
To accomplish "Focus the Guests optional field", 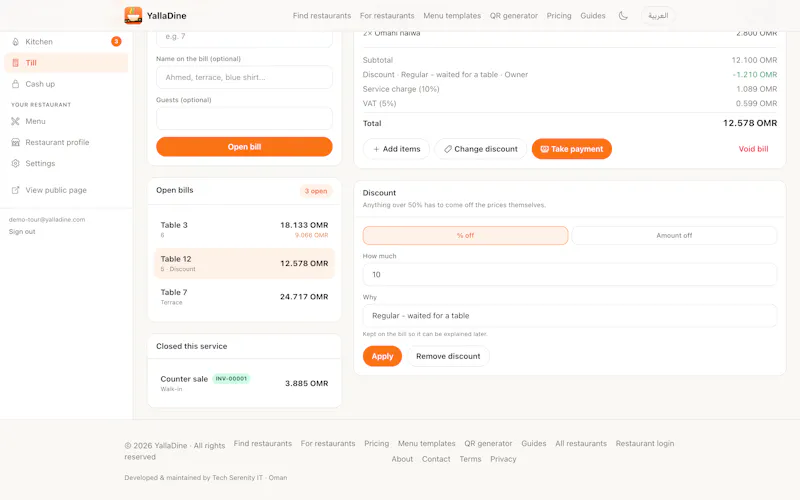I will pyautogui.click(x=244, y=118).
